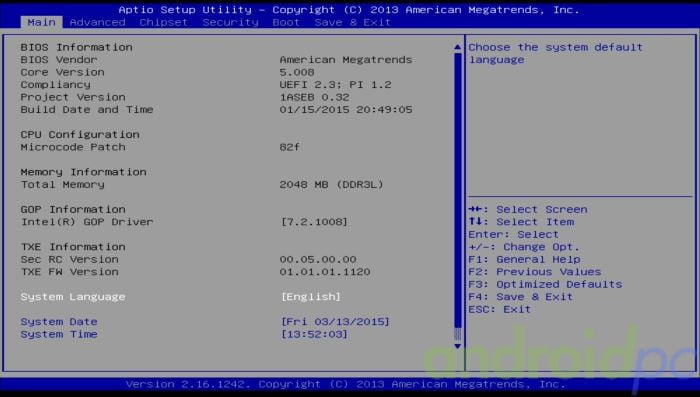Click the system default language help text
This screenshot has width=700, height=397.
tap(556, 54)
